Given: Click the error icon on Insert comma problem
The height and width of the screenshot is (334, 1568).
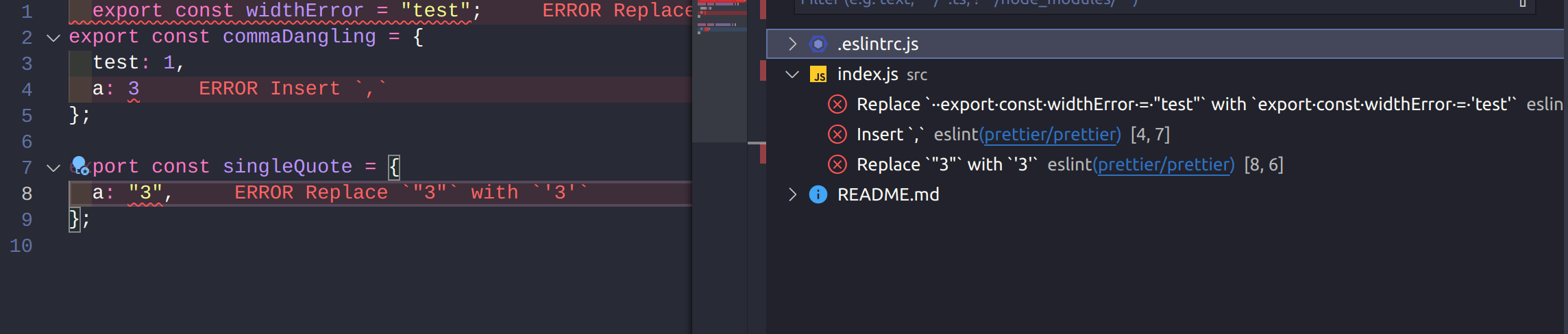Looking at the screenshot, I should point(837,134).
